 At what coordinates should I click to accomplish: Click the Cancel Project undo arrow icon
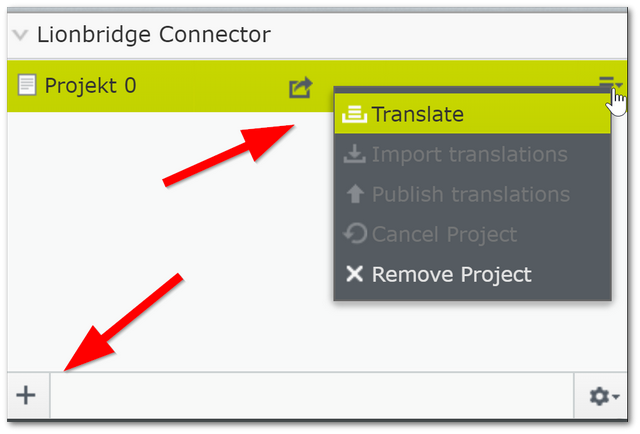[354, 234]
